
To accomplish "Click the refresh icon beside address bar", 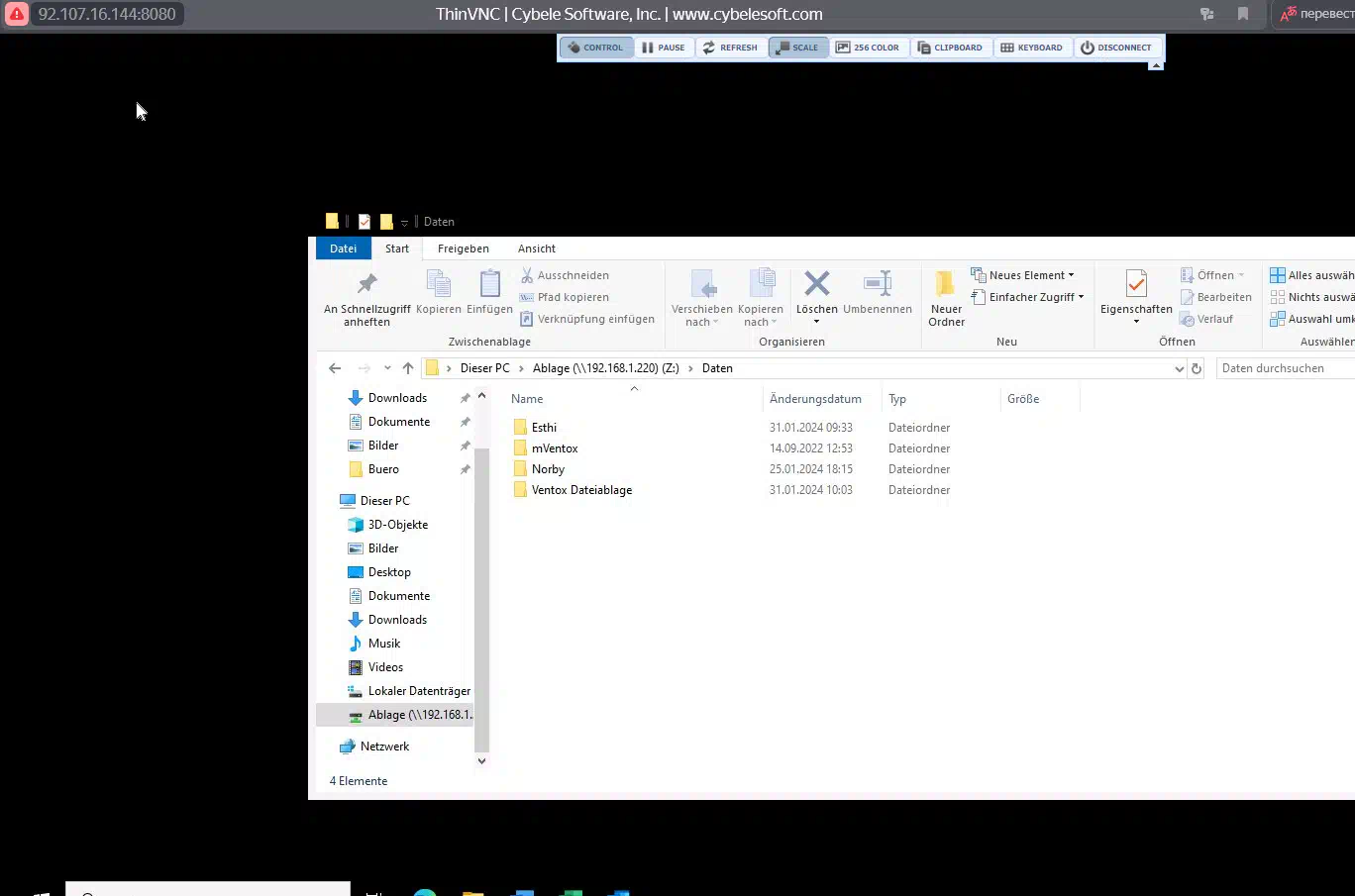I will pos(1197,368).
